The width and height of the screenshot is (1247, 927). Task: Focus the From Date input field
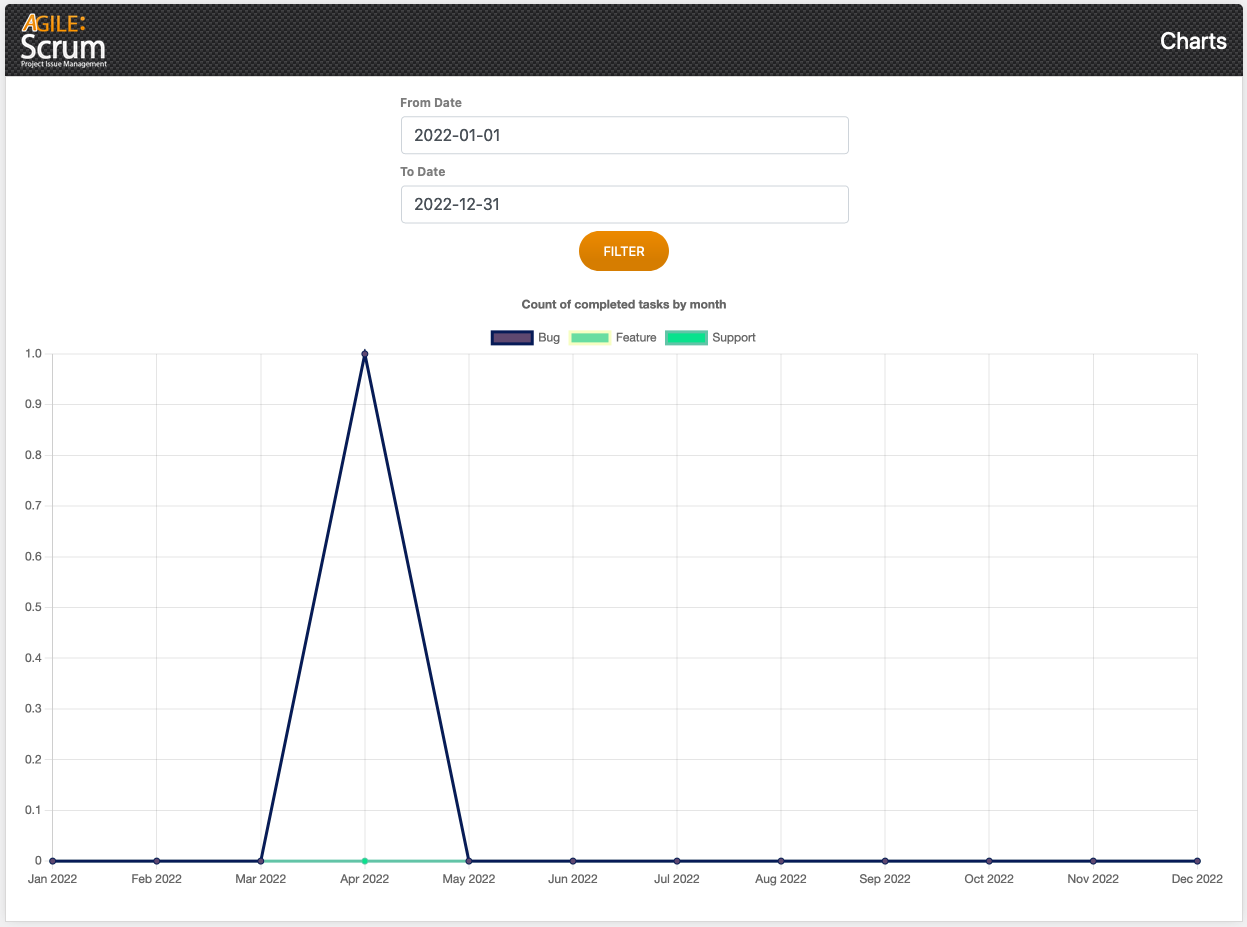(x=624, y=135)
